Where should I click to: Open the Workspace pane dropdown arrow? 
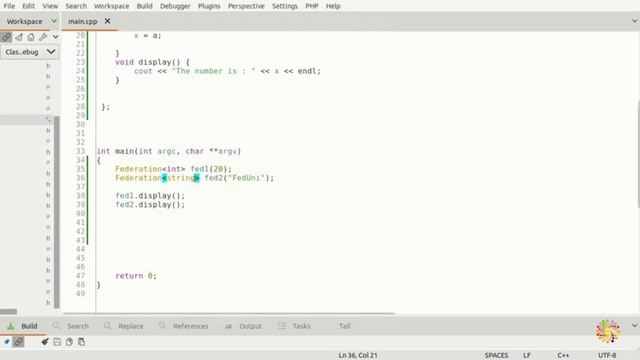point(54,21)
